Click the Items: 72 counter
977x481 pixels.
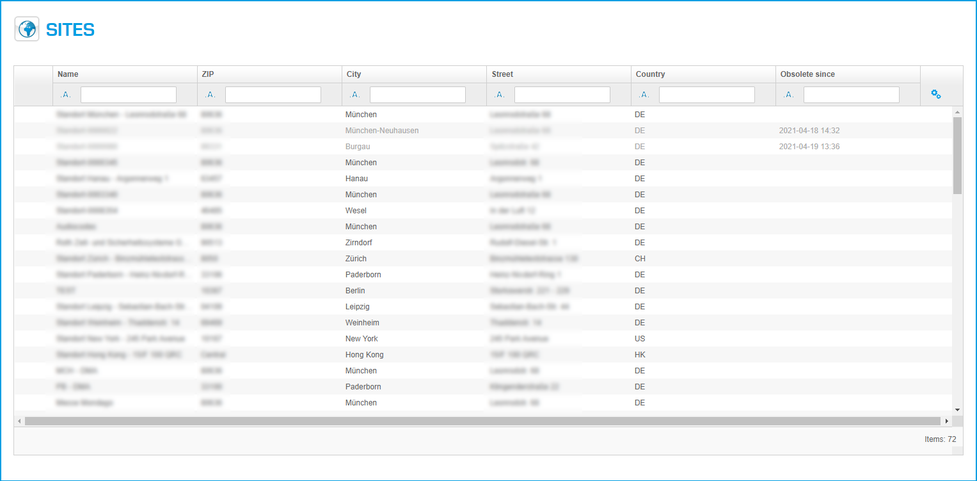click(940, 439)
